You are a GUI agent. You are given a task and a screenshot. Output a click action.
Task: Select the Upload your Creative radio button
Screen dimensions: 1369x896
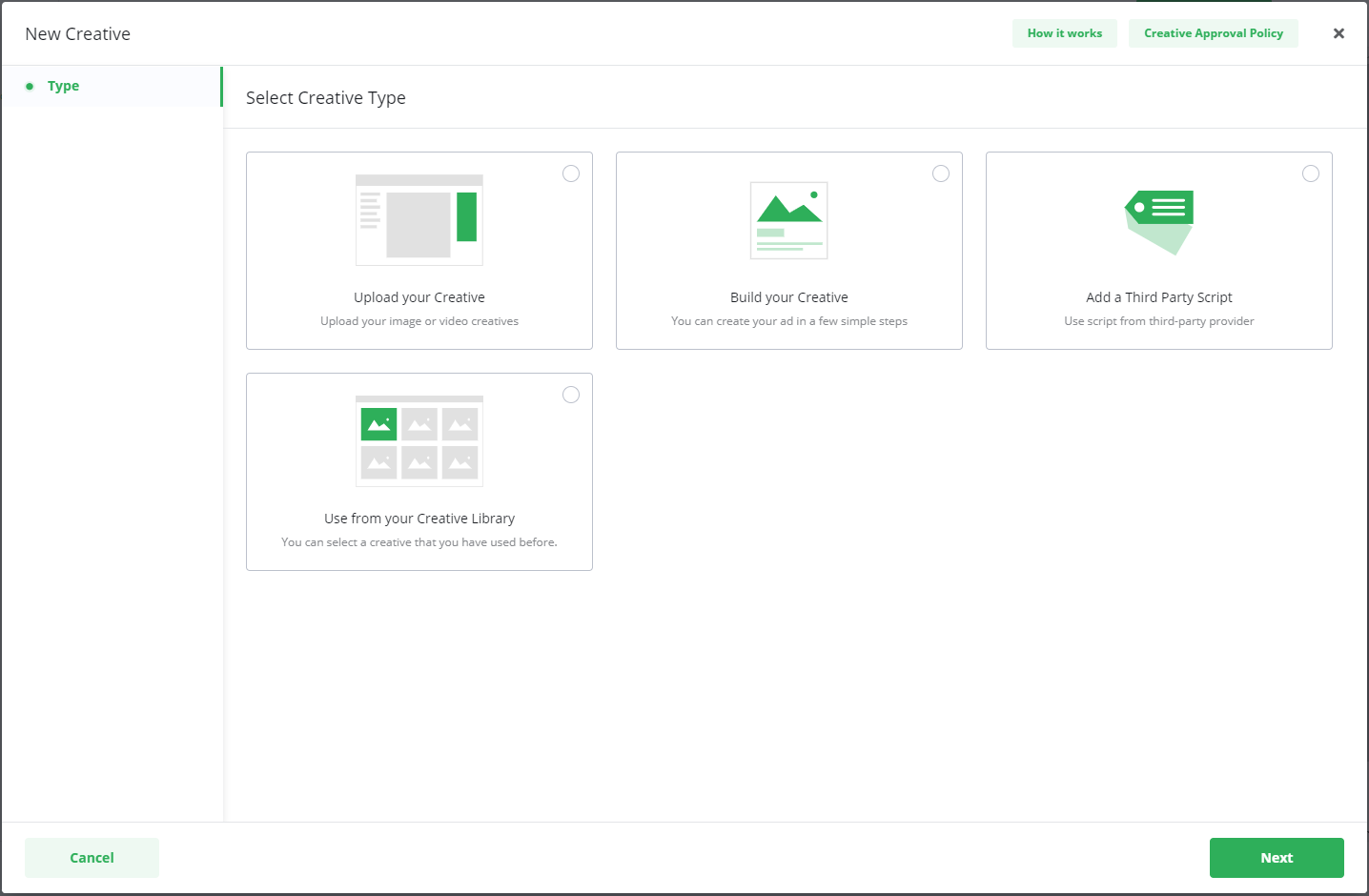(571, 173)
